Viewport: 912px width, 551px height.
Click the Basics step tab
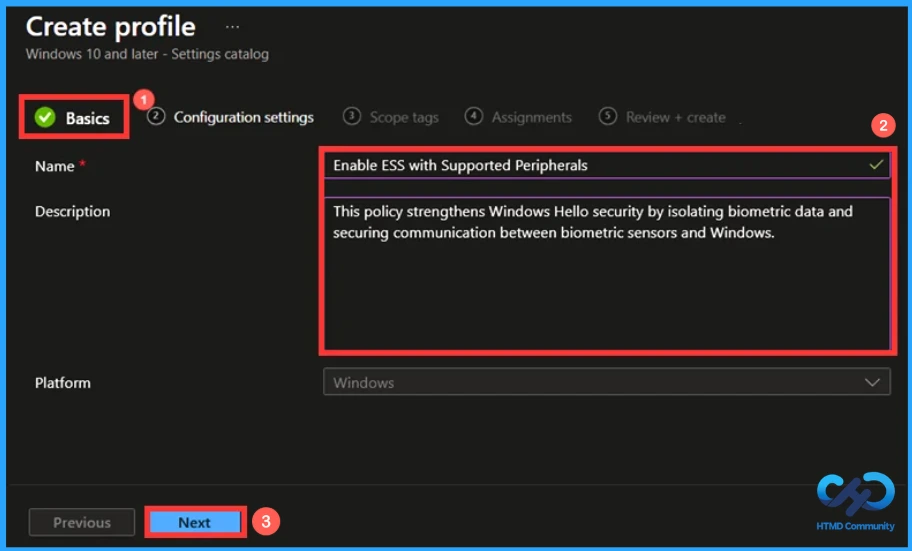(x=74, y=118)
